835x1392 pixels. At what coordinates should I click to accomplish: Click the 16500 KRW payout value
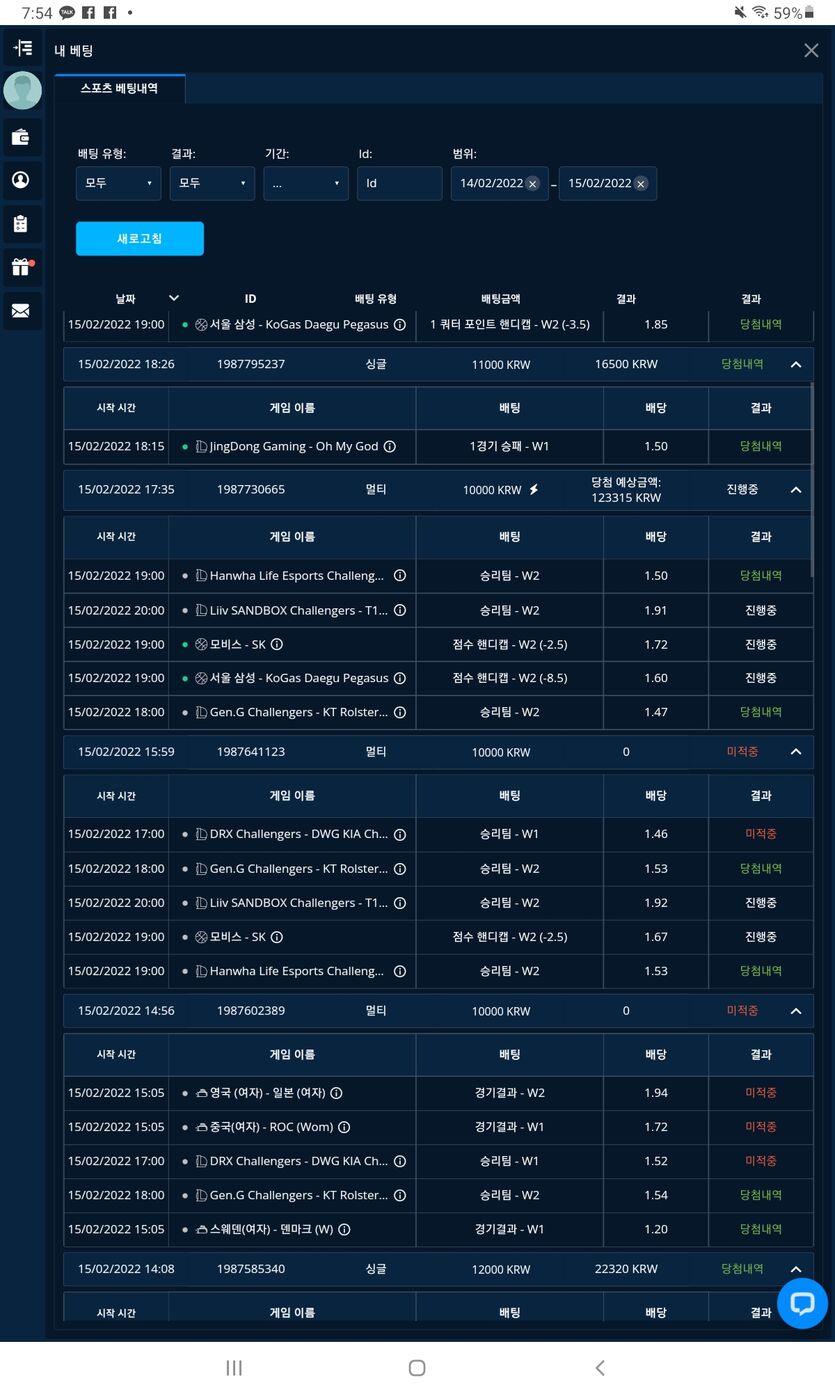tap(626, 365)
